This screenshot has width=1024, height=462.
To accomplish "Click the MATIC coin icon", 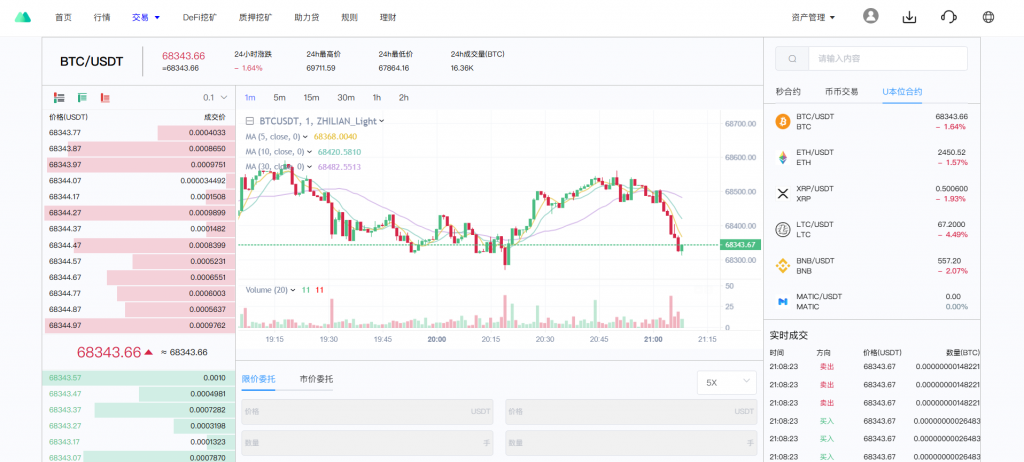I will (x=782, y=301).
